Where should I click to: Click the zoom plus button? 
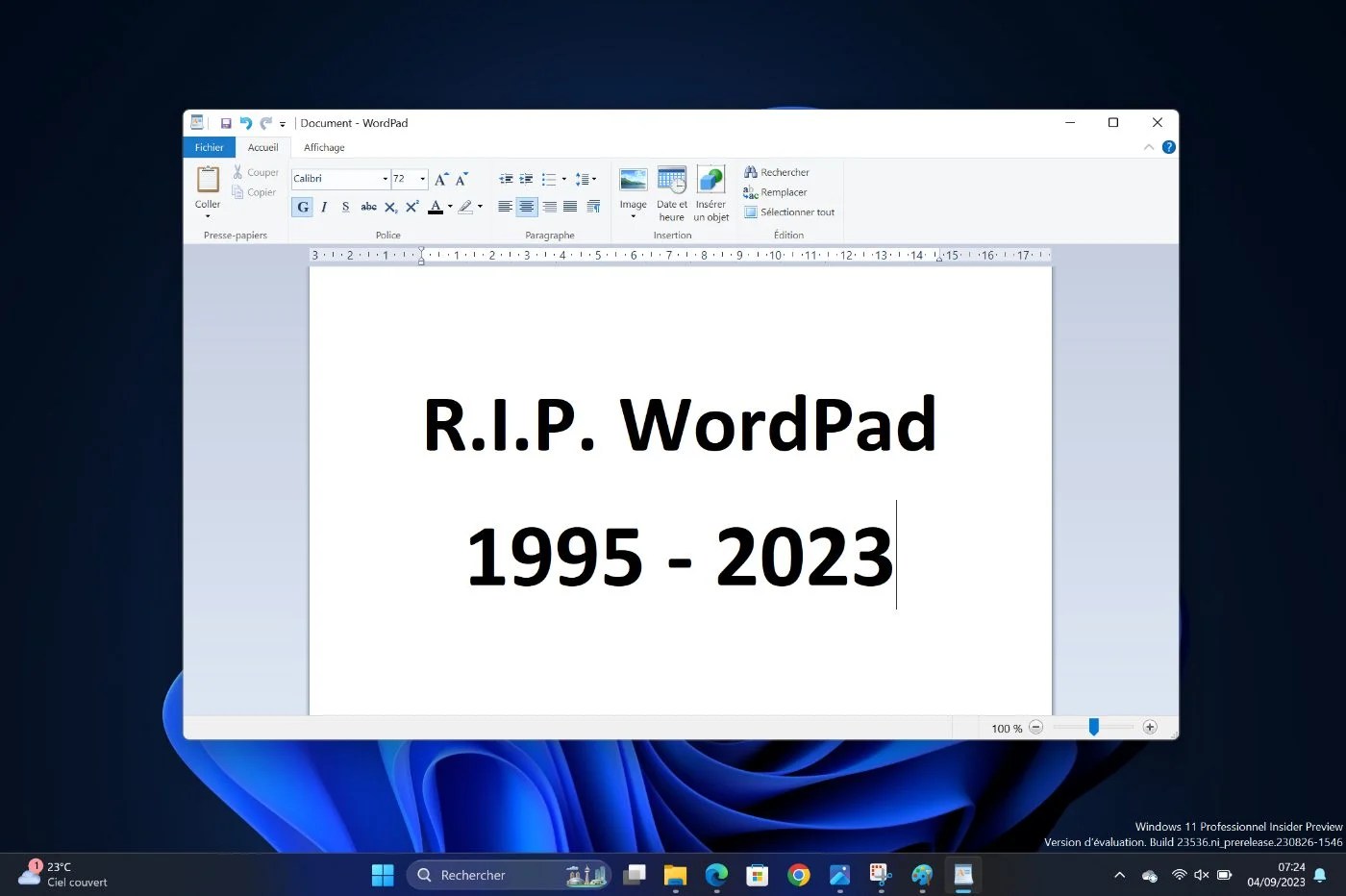tap(1150, 728)
